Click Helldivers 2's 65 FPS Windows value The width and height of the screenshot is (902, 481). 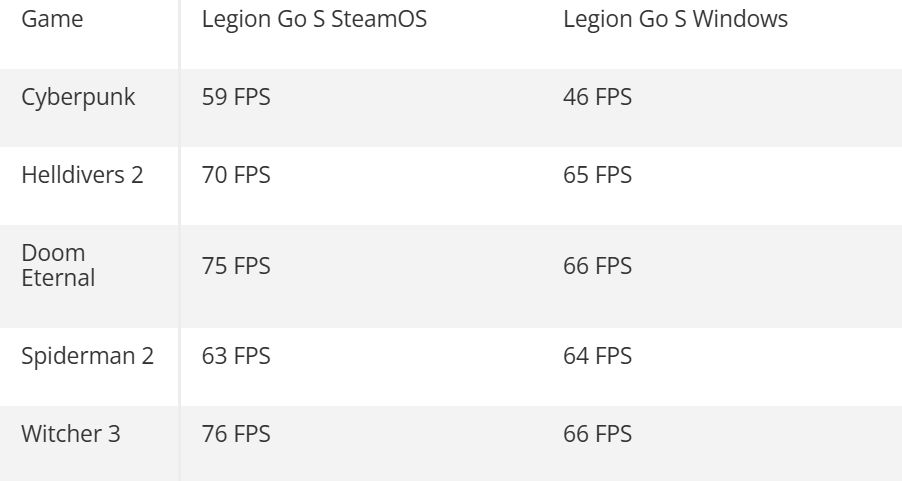[598, 175]
